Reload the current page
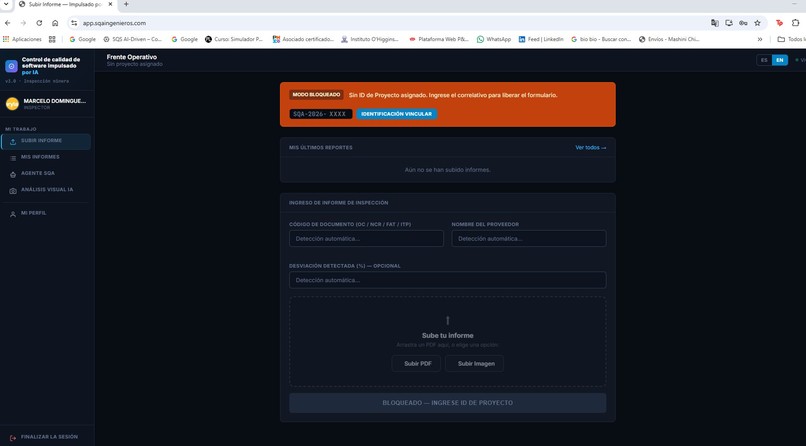Image resolution: width=806 pixels, height=446 pixels. click(39, 23)
